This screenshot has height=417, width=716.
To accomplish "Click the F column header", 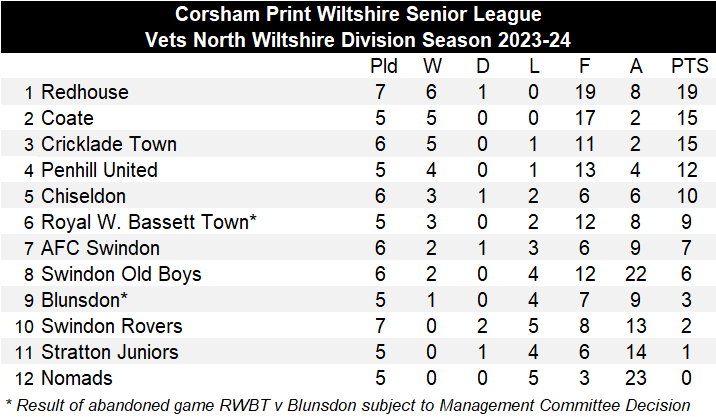I will tap(583, 68).
